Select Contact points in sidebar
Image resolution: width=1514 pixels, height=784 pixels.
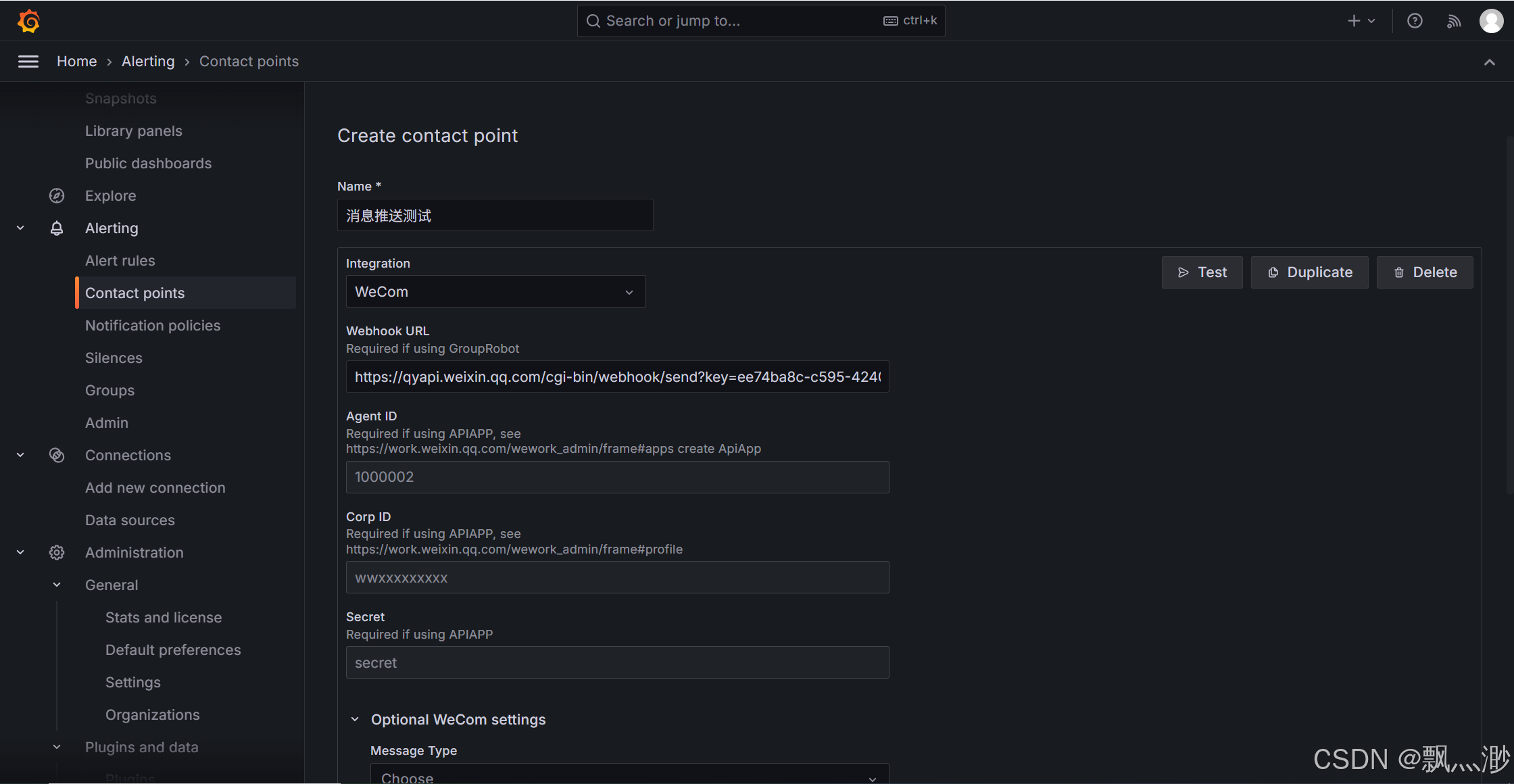point(186,293)
